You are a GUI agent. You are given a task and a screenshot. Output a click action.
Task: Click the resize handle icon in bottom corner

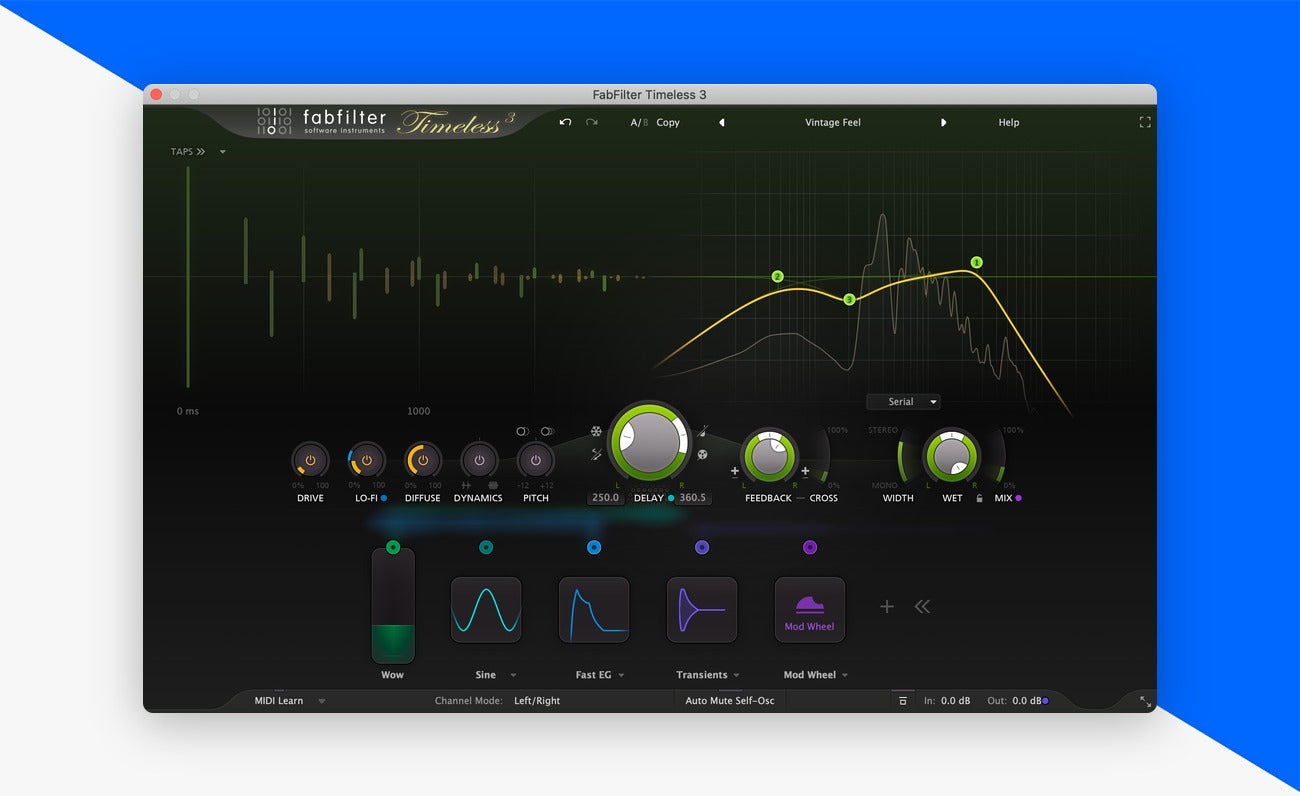click(1145, 702)
